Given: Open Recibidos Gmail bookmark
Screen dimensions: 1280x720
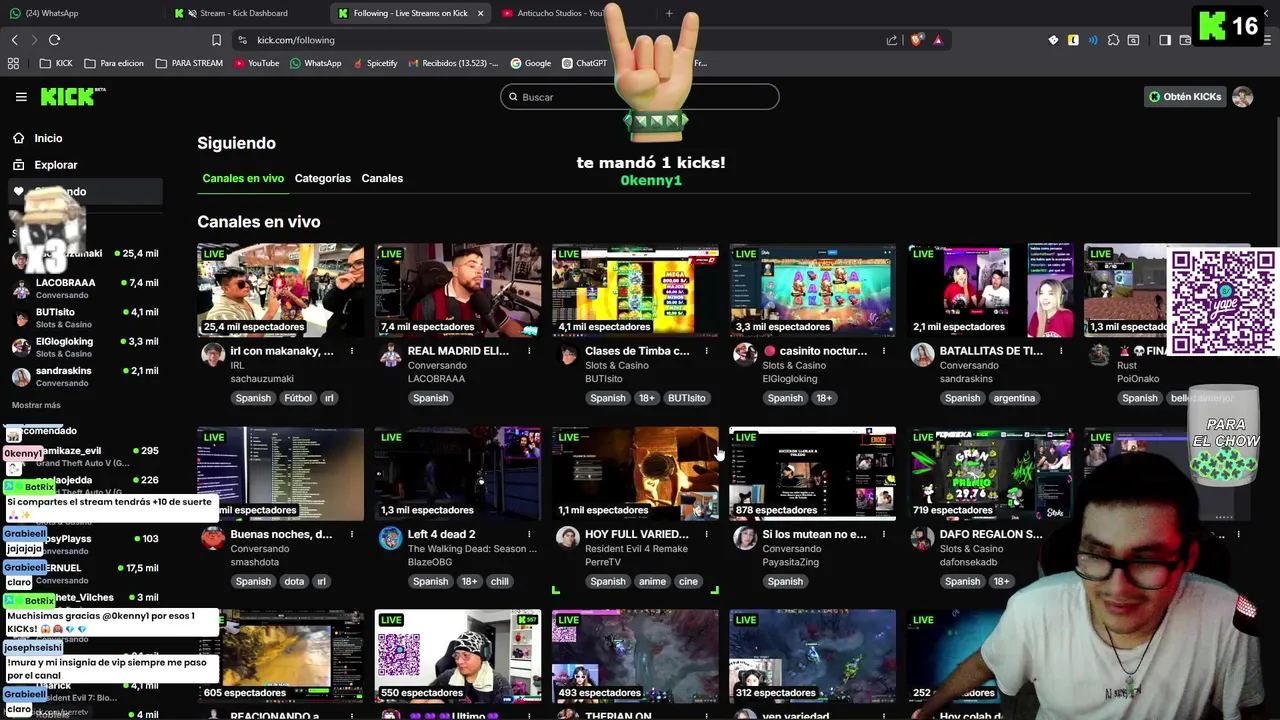Looking at the screenshot, I should [x=453, y=63].
